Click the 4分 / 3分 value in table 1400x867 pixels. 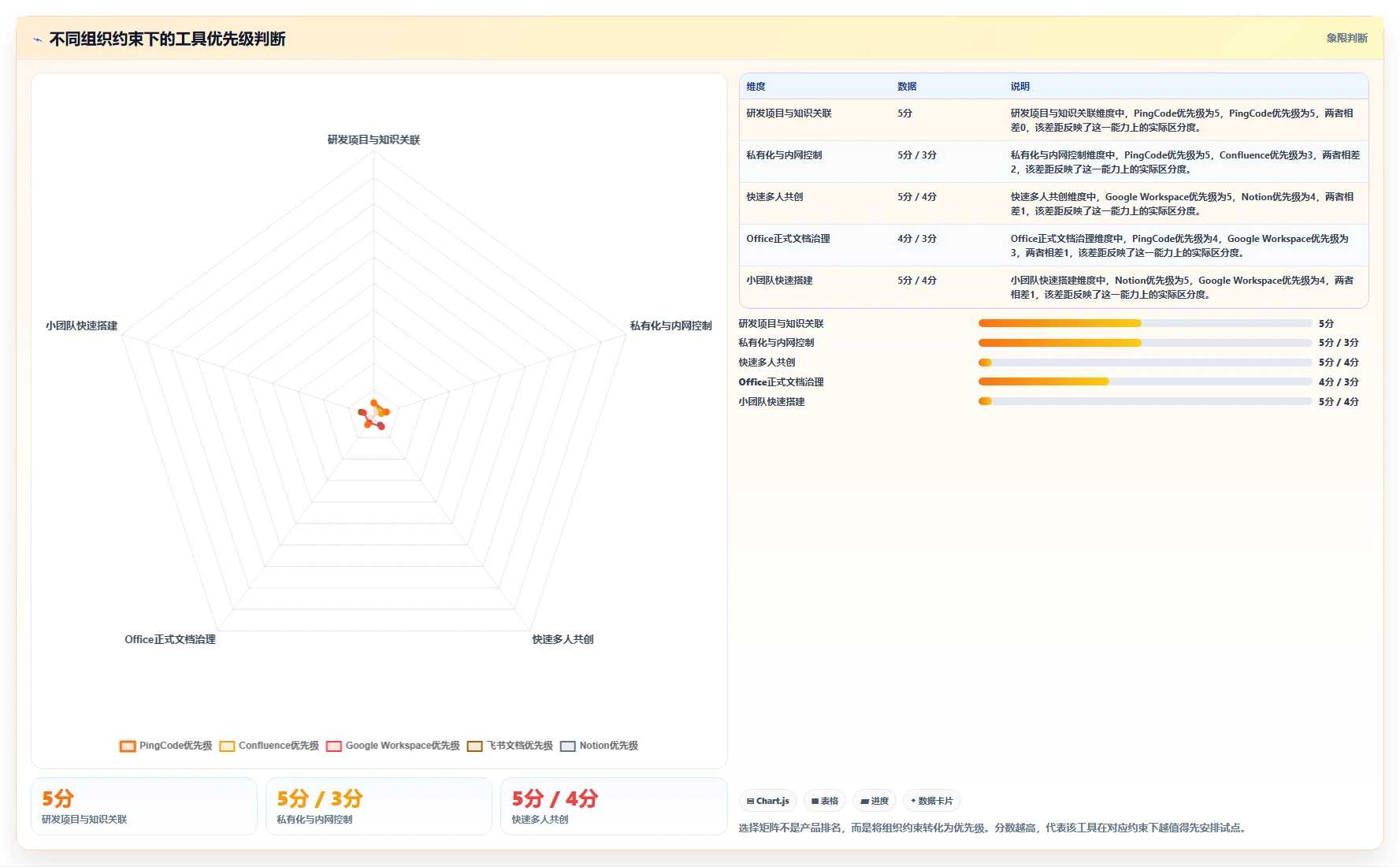(917, 239)
